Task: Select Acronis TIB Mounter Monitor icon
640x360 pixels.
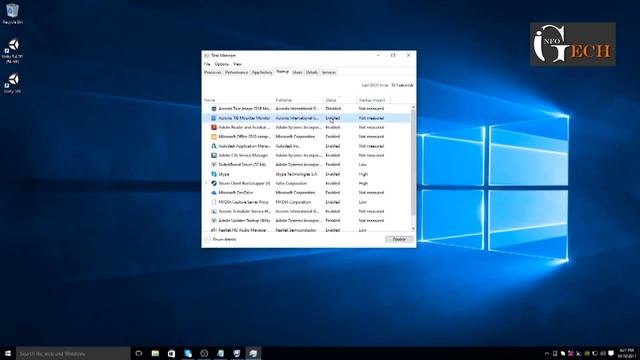Action: (x=213, y=118)
